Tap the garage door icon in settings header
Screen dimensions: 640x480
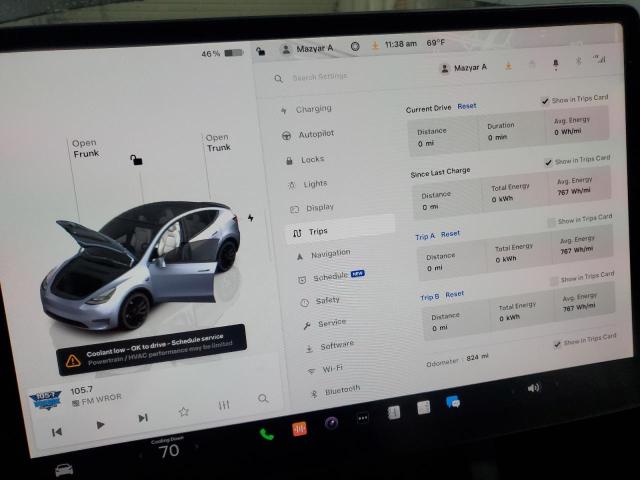[x=532, y=64]
